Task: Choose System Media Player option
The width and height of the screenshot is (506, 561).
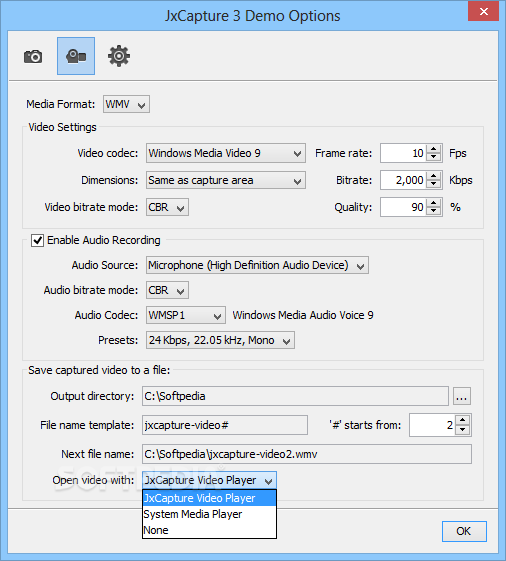Action: point(209,514)
